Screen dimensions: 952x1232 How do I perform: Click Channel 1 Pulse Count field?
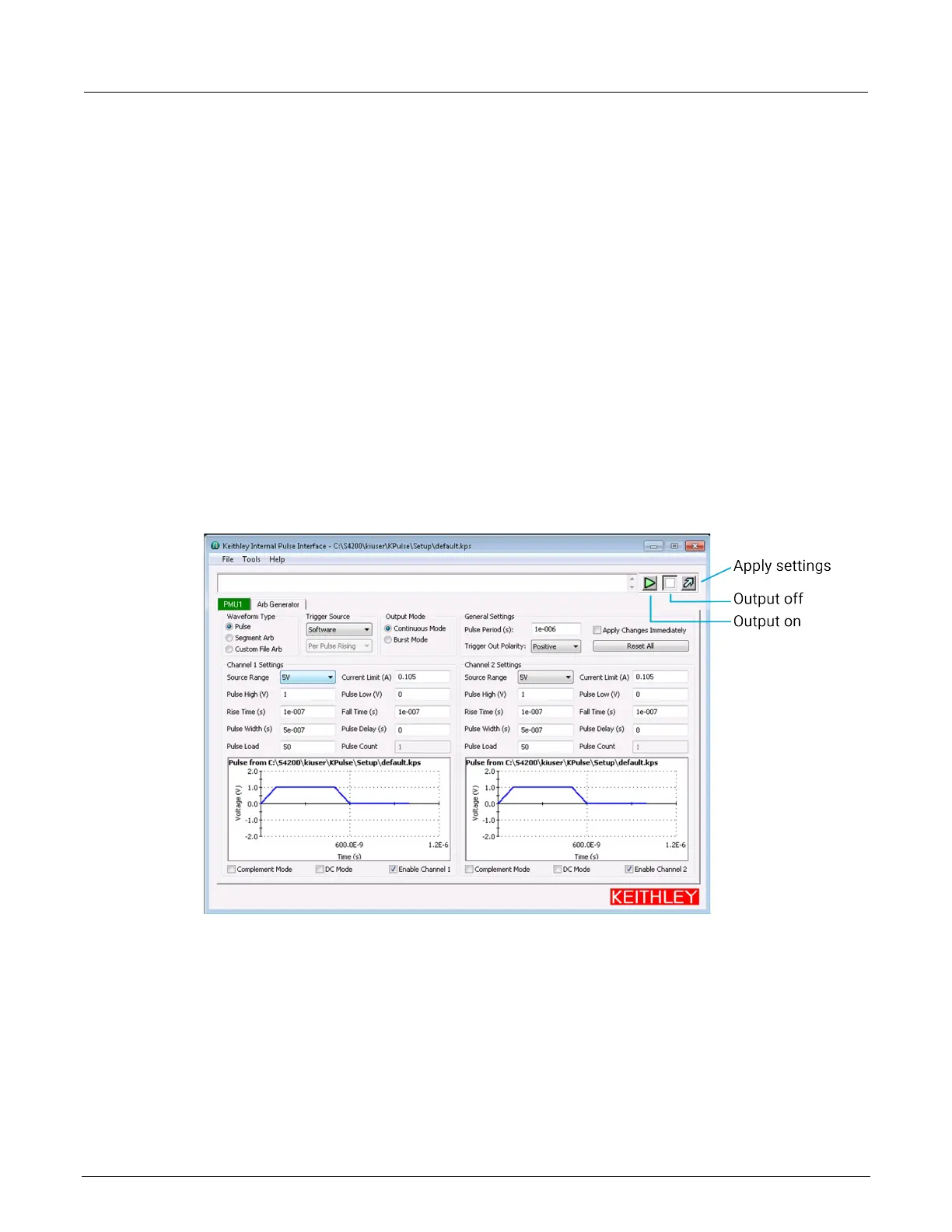pos(423,747)
